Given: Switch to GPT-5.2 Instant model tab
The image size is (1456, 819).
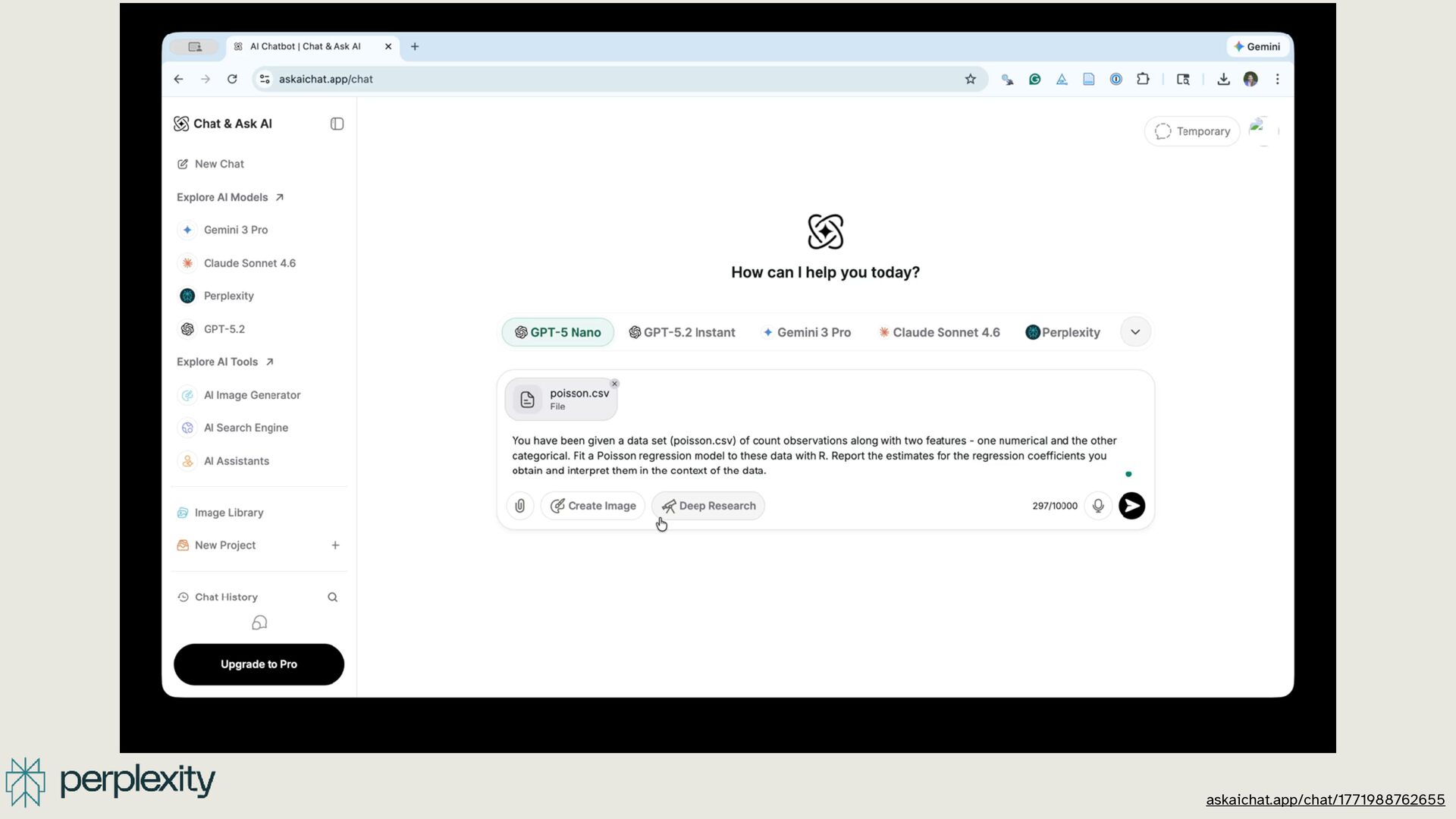Looking at the screenshot, I should [682, 332].
